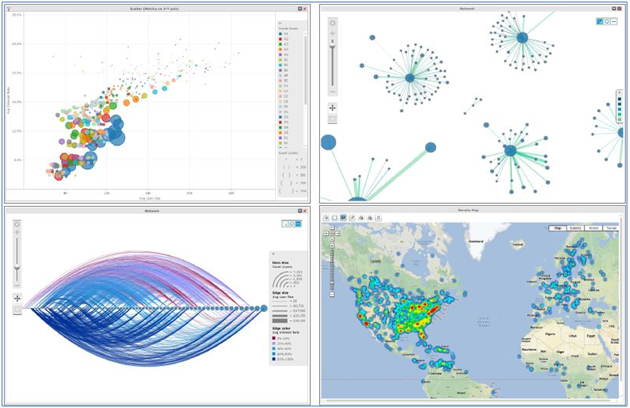Click the highlighted layout icon in the top-right Network panel header
The width and height of the screenshot is (630, 408).
[600, 20]
